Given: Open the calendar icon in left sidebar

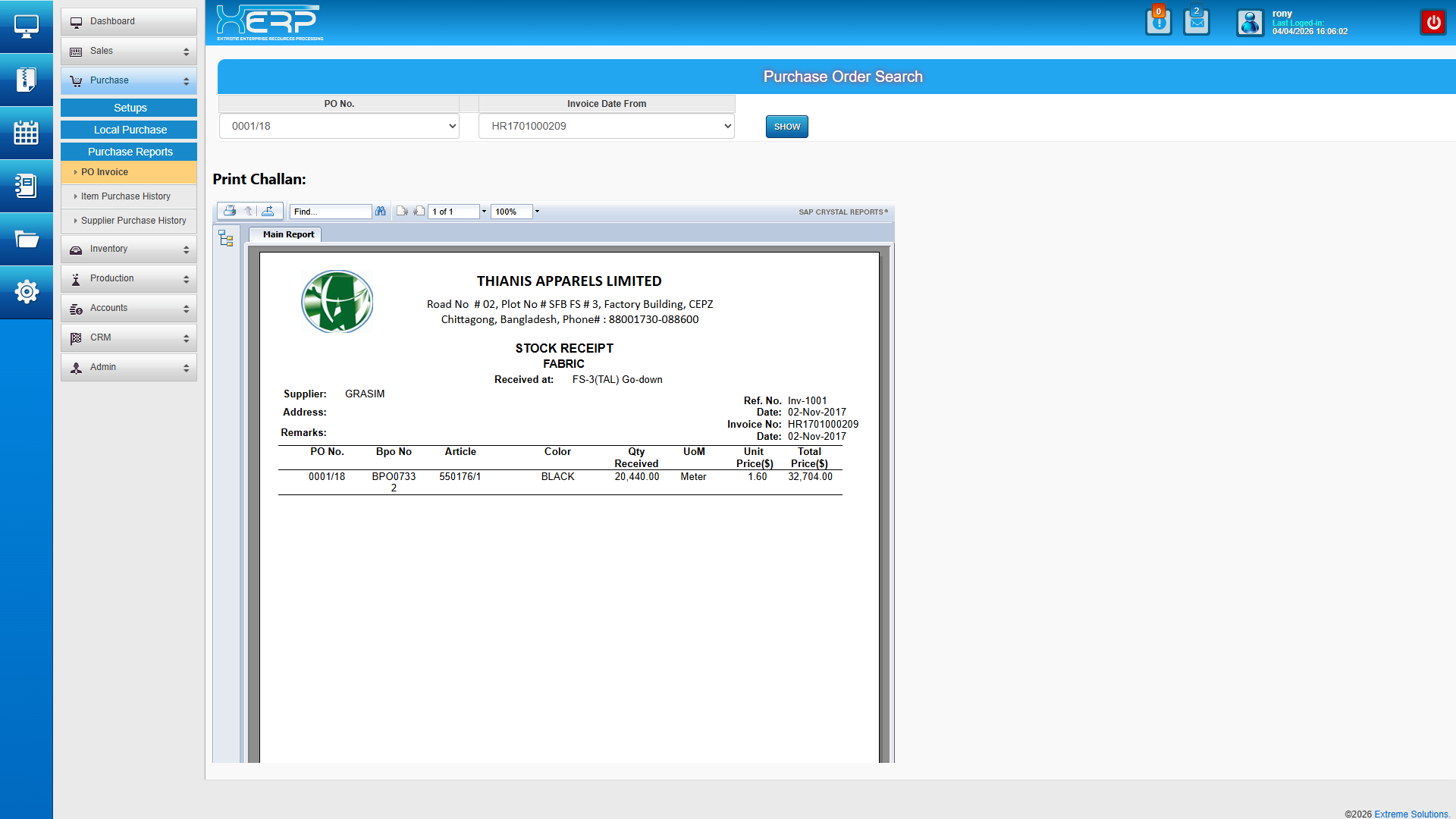Looking at the screenshot, I should (26, 133).
